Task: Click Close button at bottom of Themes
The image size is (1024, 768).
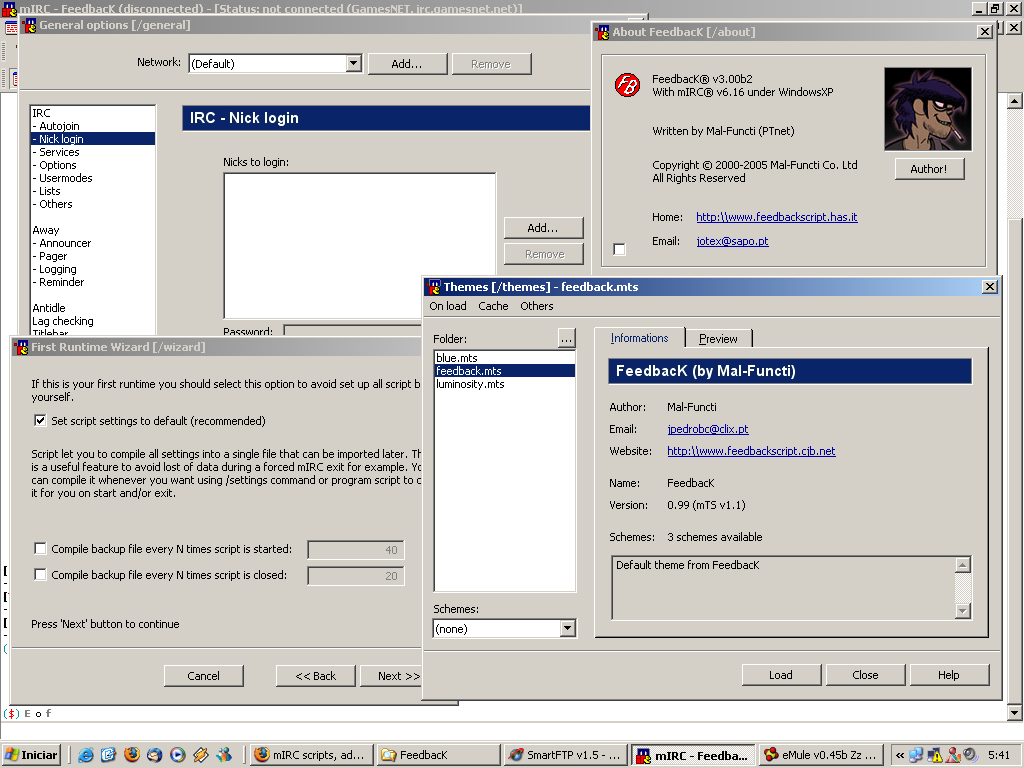Action: coord(865,675)
